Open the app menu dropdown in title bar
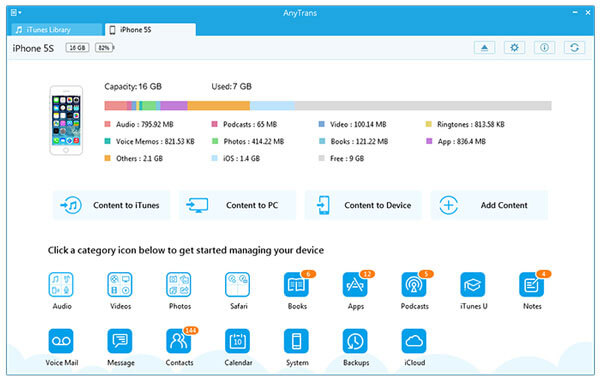This screenshot has height=380, width=600. point(16,13)
